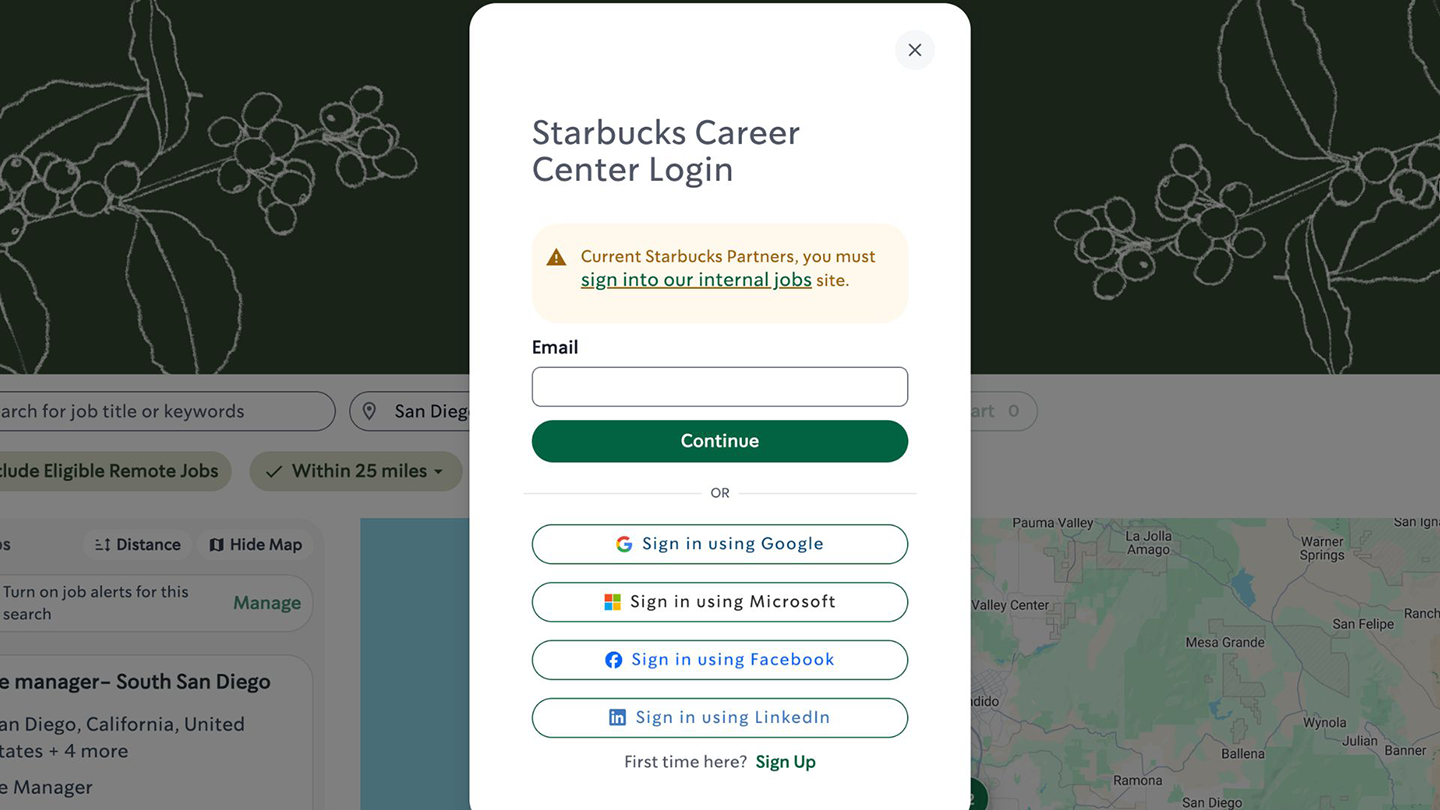Sign in using Facebook
This screenshot has height=810, width=1440.
click(x=720, y=660)
